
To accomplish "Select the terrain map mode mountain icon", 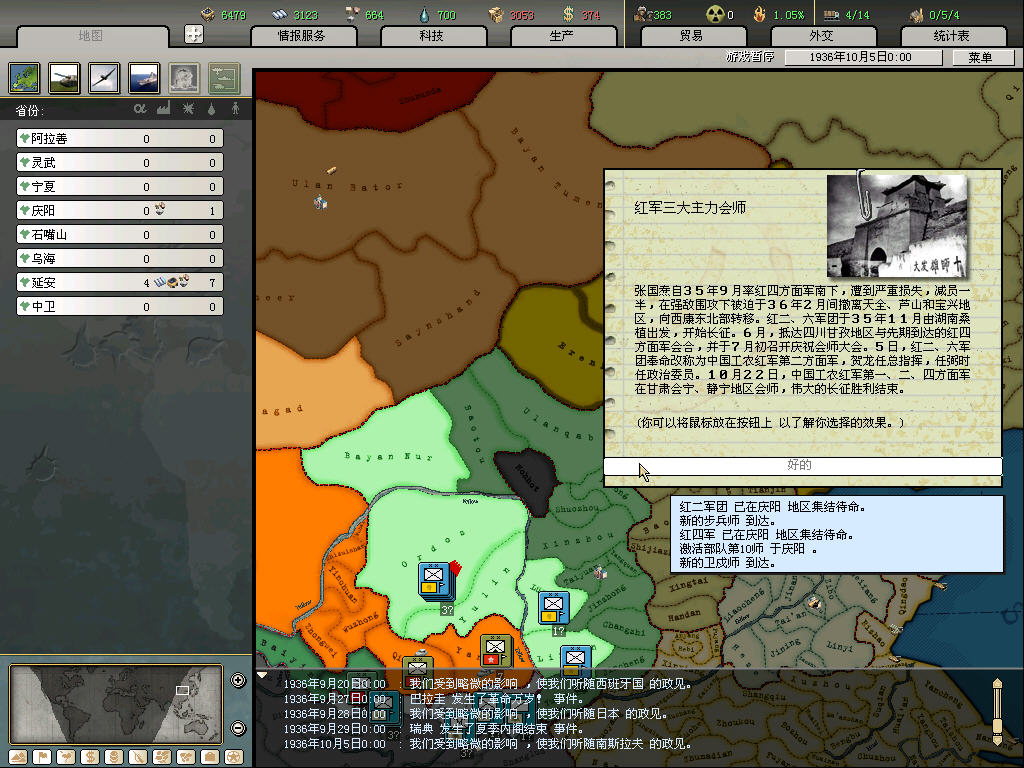I will click(18, 757).
